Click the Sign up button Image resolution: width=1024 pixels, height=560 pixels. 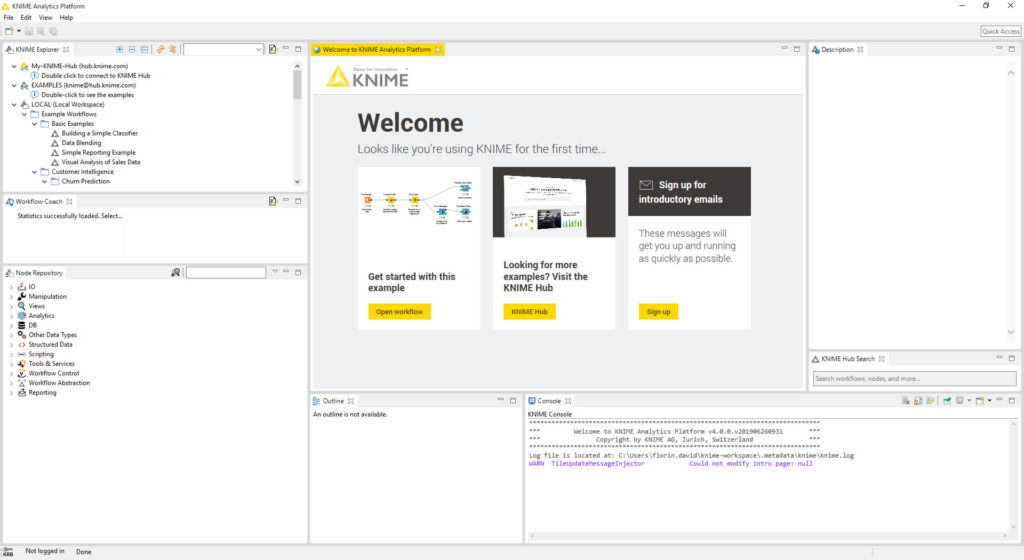[658, 312]
